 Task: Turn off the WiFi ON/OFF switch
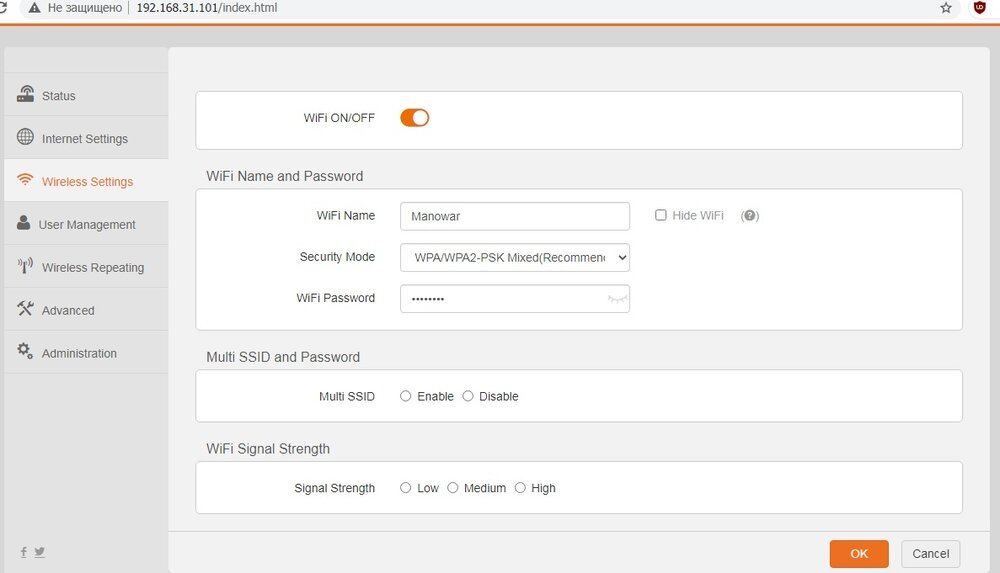[415, 118]
